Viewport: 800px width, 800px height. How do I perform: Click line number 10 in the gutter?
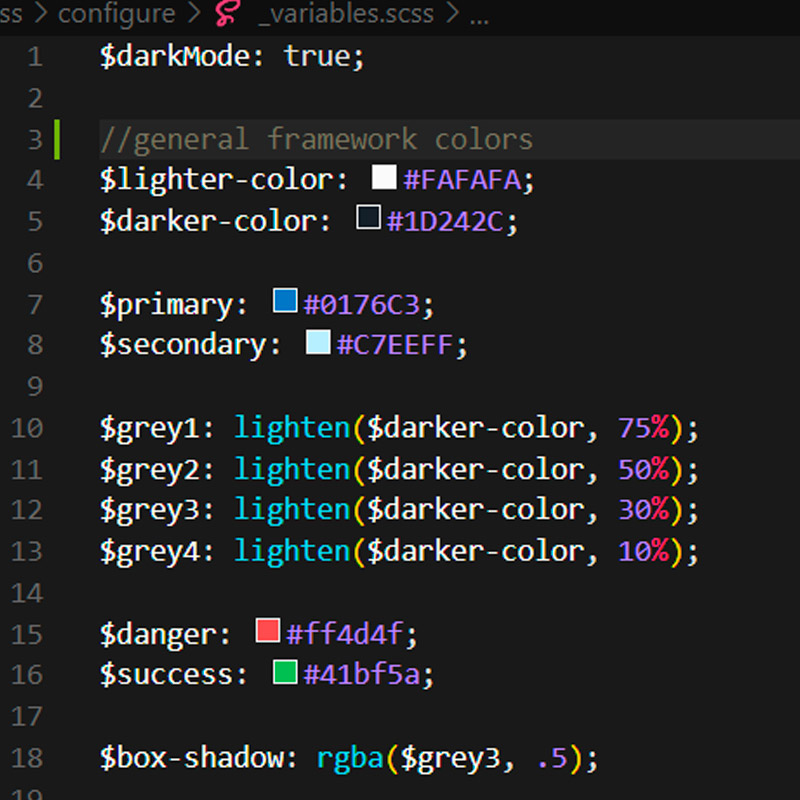coord(28,428)
